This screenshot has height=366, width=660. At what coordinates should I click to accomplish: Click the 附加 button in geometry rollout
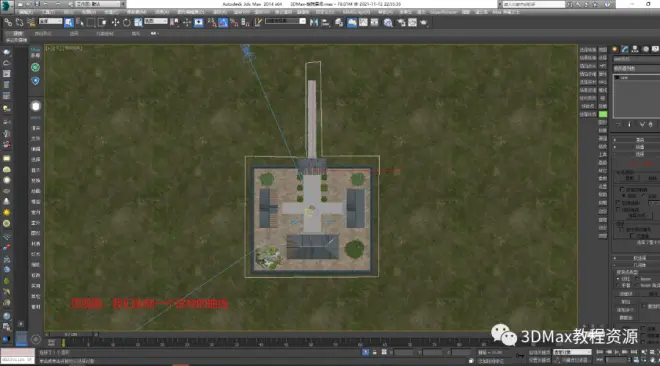pos(625,302)
